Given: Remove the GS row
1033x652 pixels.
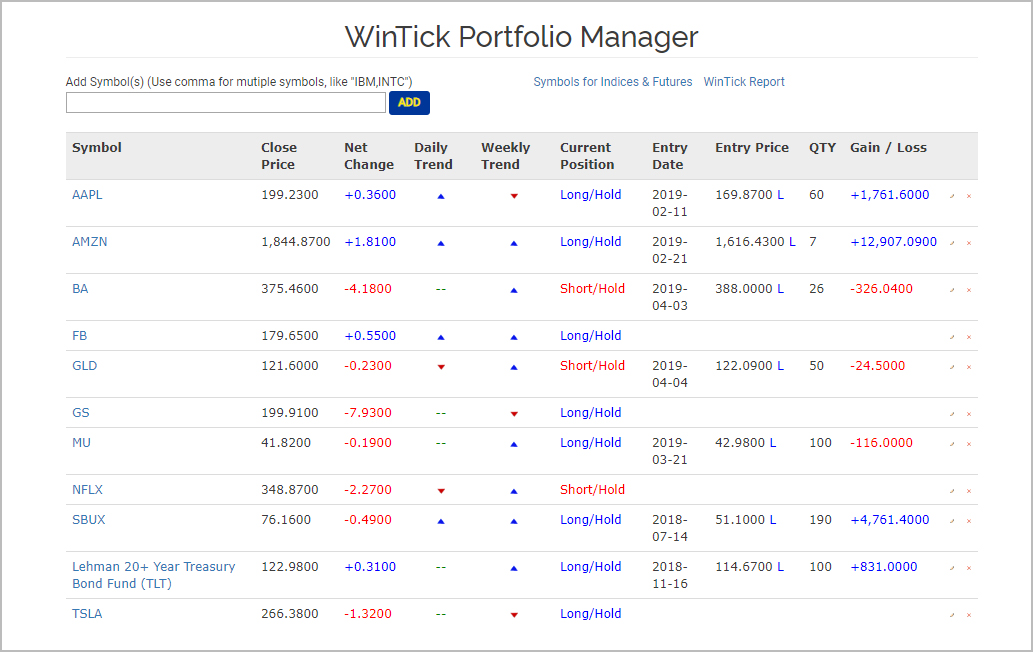Looking at the screenshot, I should (x=968, y=413).
